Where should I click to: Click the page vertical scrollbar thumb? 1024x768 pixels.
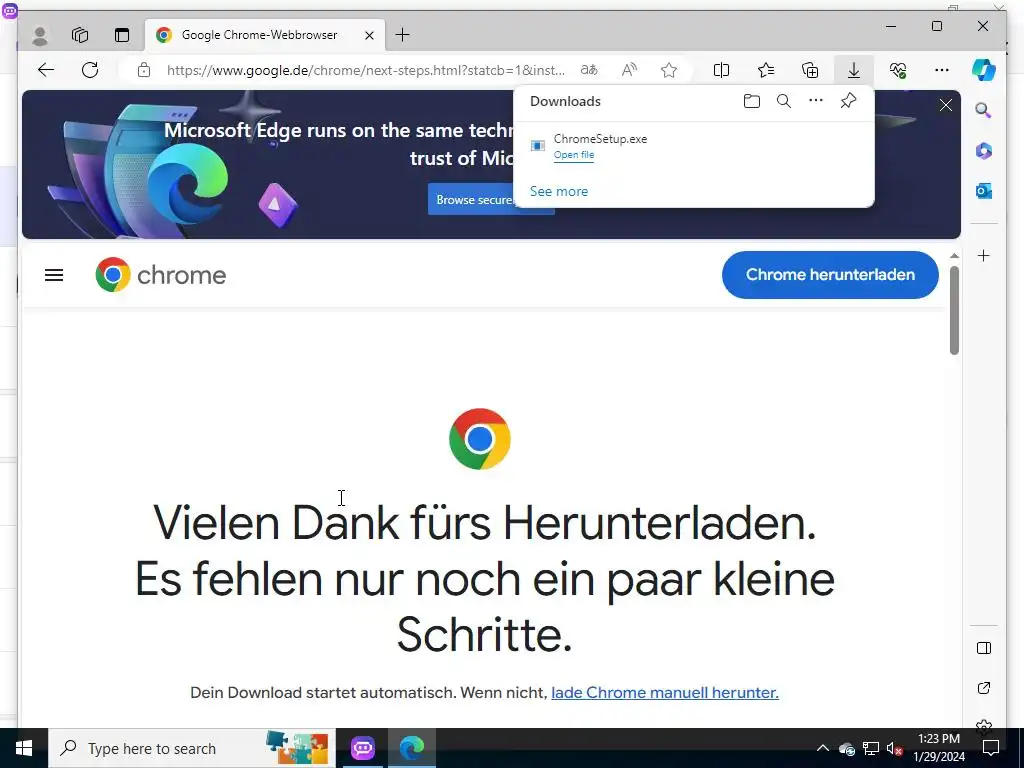tap(954, 311)
